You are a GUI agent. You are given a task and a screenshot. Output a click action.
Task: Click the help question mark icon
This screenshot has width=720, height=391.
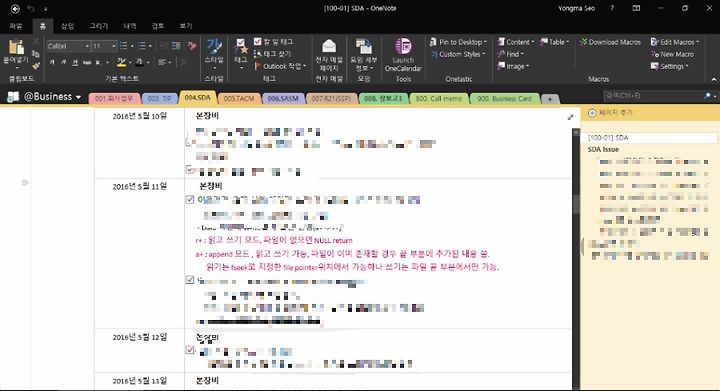point(612,8)
